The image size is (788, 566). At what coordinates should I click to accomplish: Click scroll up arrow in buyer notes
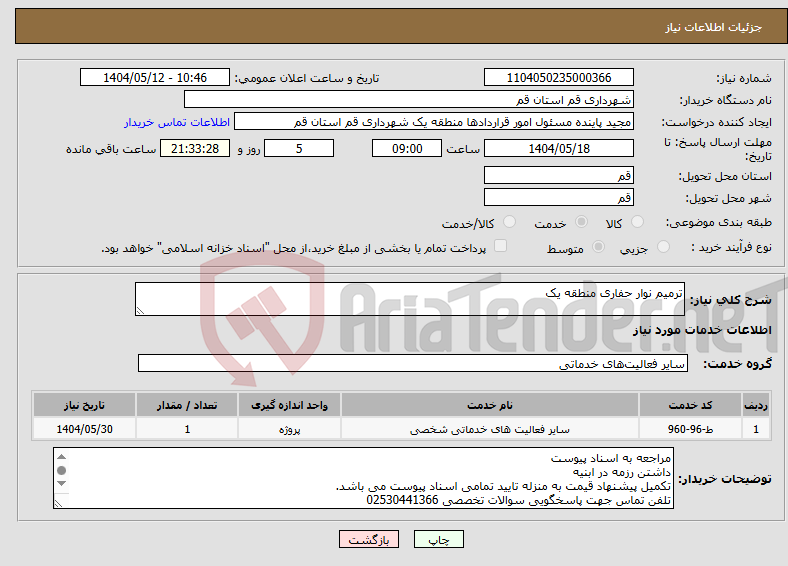click(x=61, y=457)
